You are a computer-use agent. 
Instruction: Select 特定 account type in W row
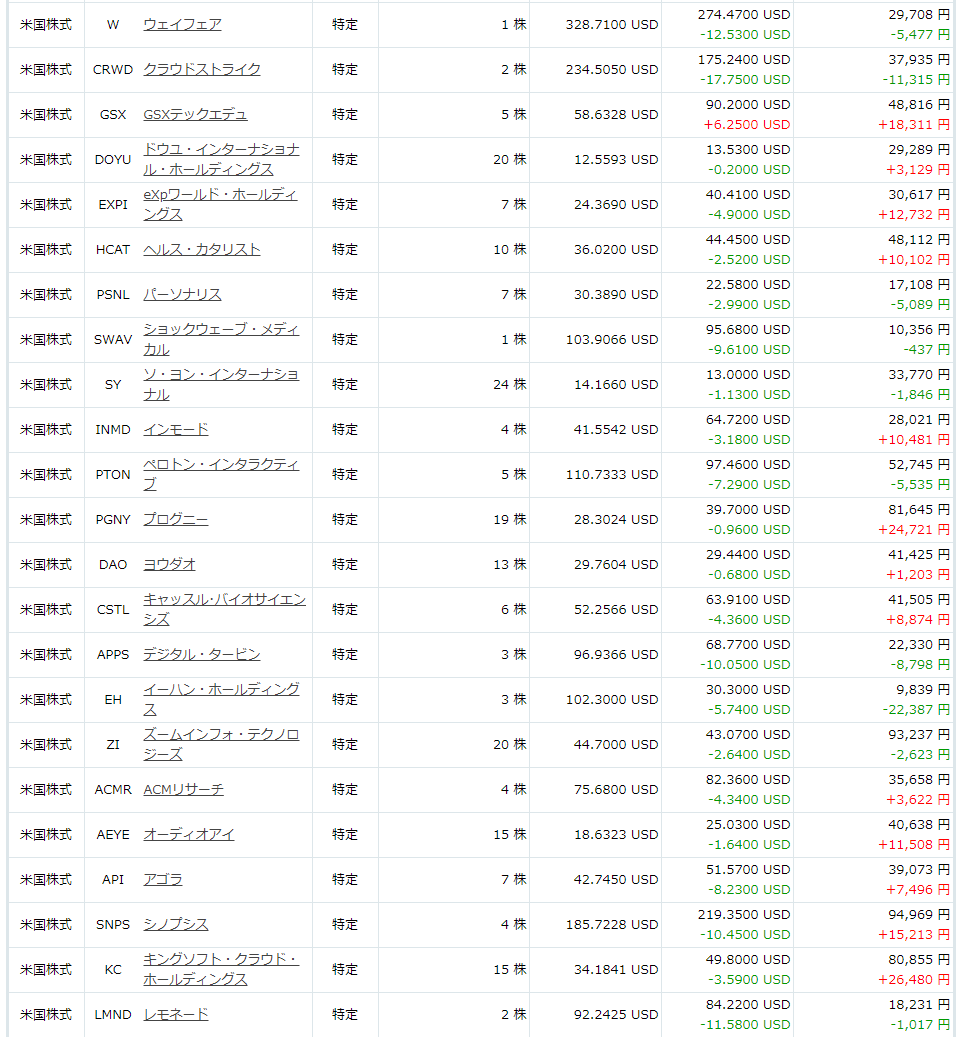point(344,24)
